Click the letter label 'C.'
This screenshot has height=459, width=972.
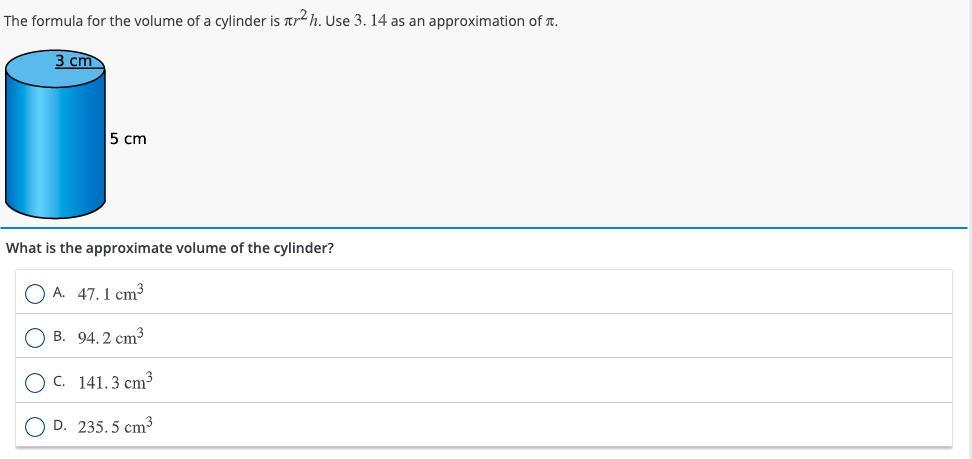(60, 382)
